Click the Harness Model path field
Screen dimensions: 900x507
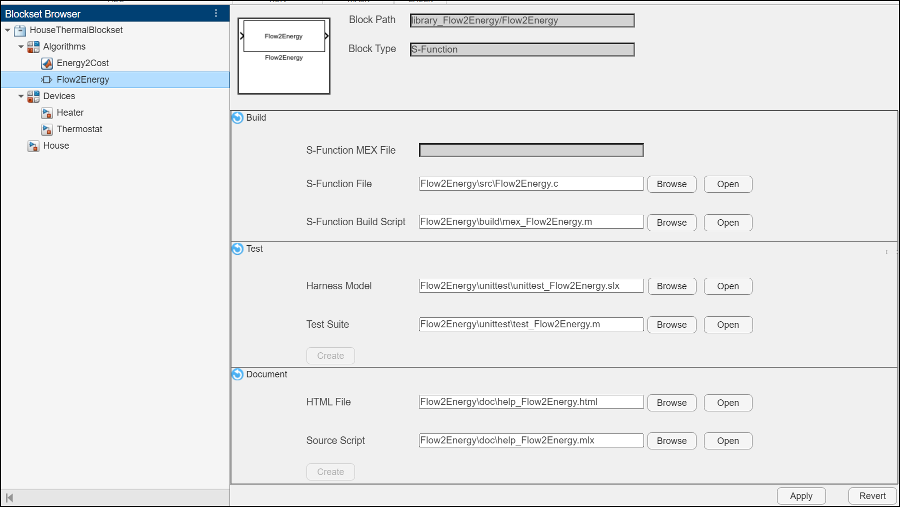point(531,285)
